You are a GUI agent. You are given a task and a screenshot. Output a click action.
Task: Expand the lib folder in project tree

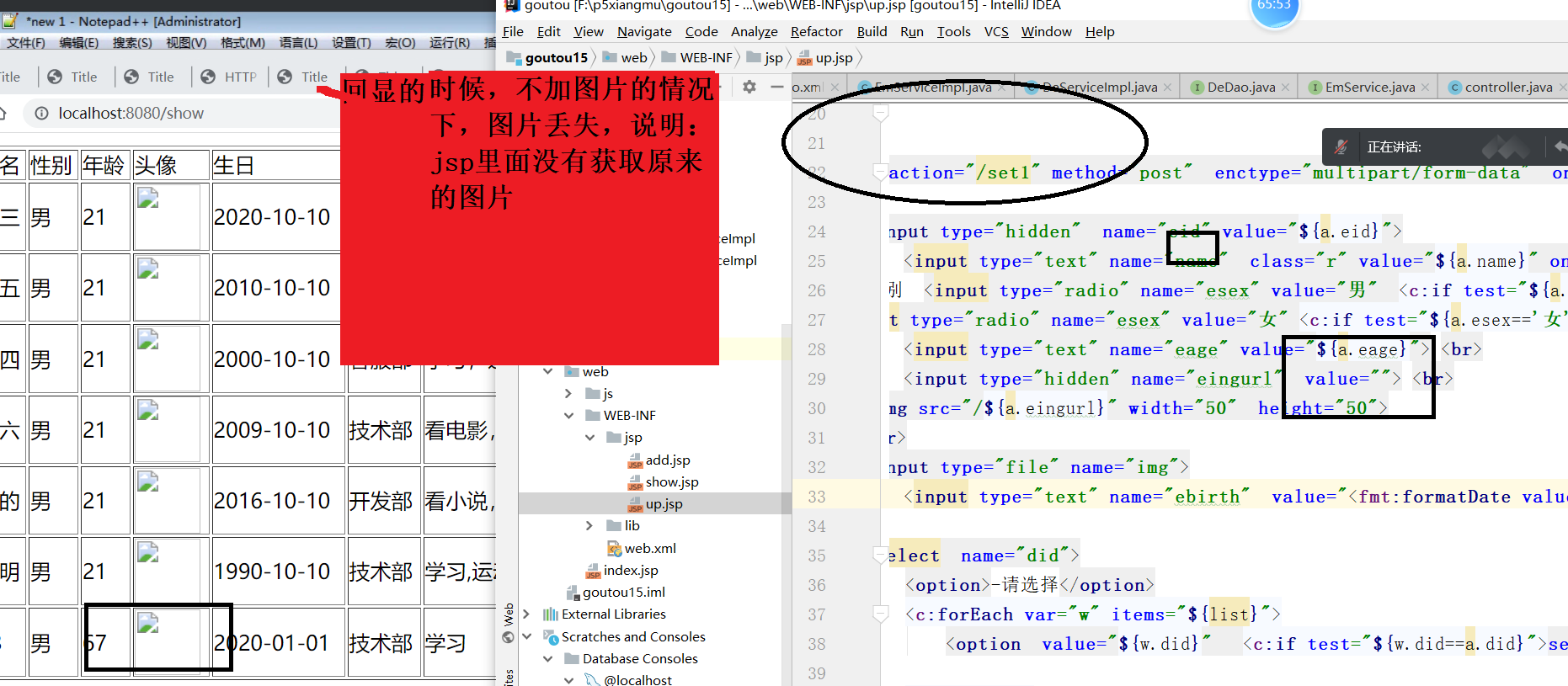tap(589, 525)
